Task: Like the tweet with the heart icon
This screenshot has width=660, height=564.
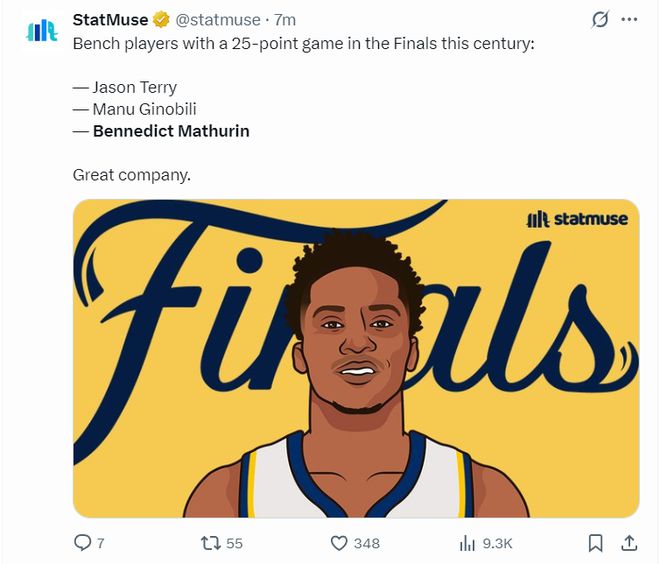Action: point(339,543)
